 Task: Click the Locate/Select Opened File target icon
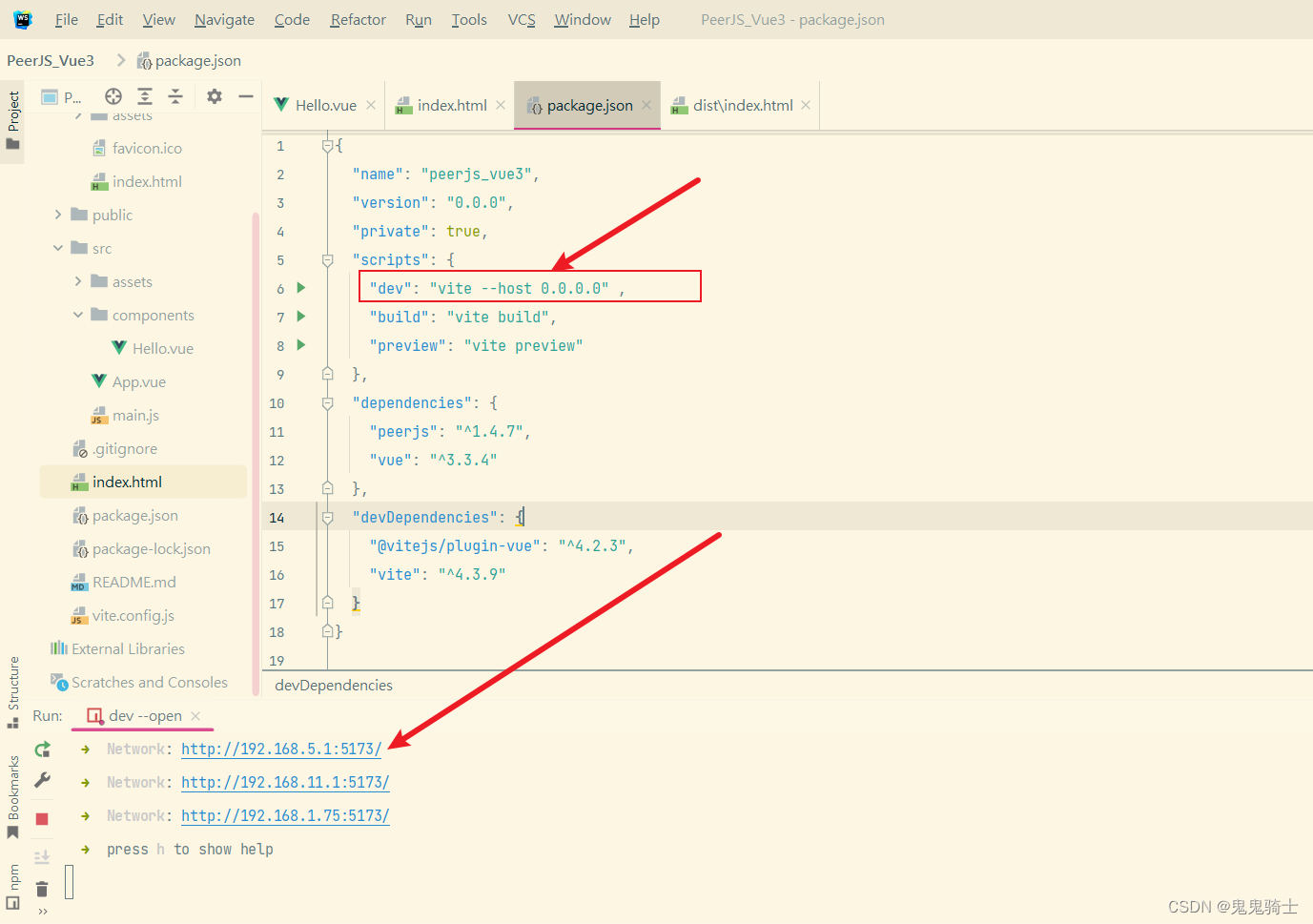[113, 96]
